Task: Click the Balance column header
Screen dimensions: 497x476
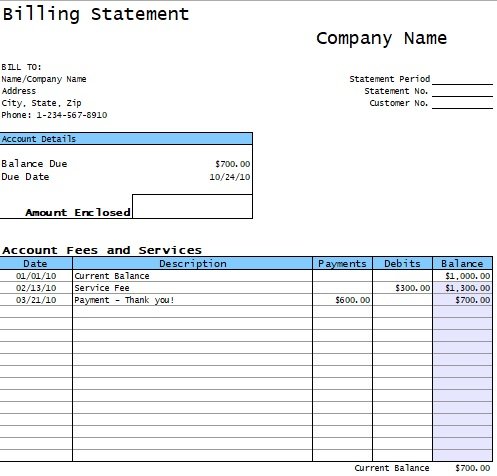Action: pos(462,263)
